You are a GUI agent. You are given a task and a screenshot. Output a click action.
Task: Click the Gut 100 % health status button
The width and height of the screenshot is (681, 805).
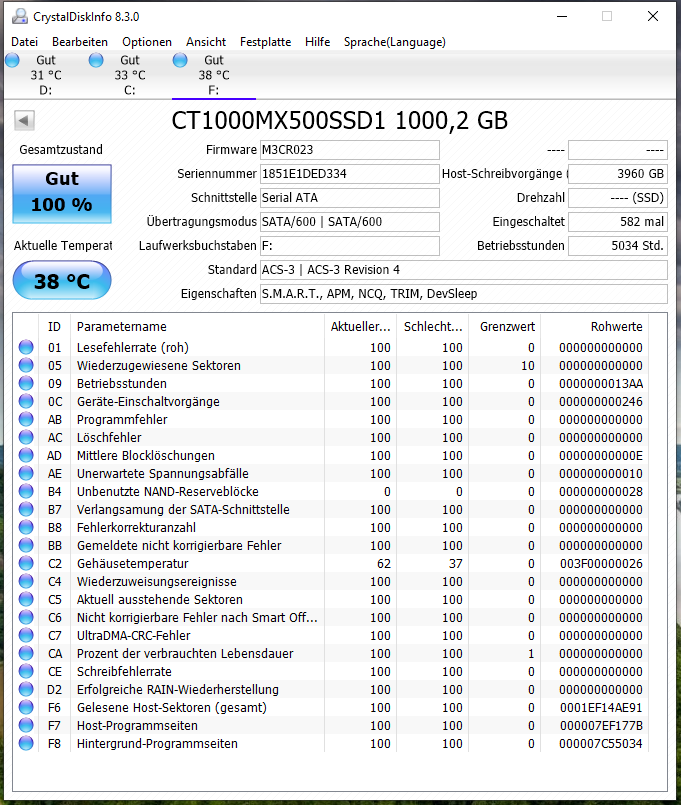click(x=62, y=194)
